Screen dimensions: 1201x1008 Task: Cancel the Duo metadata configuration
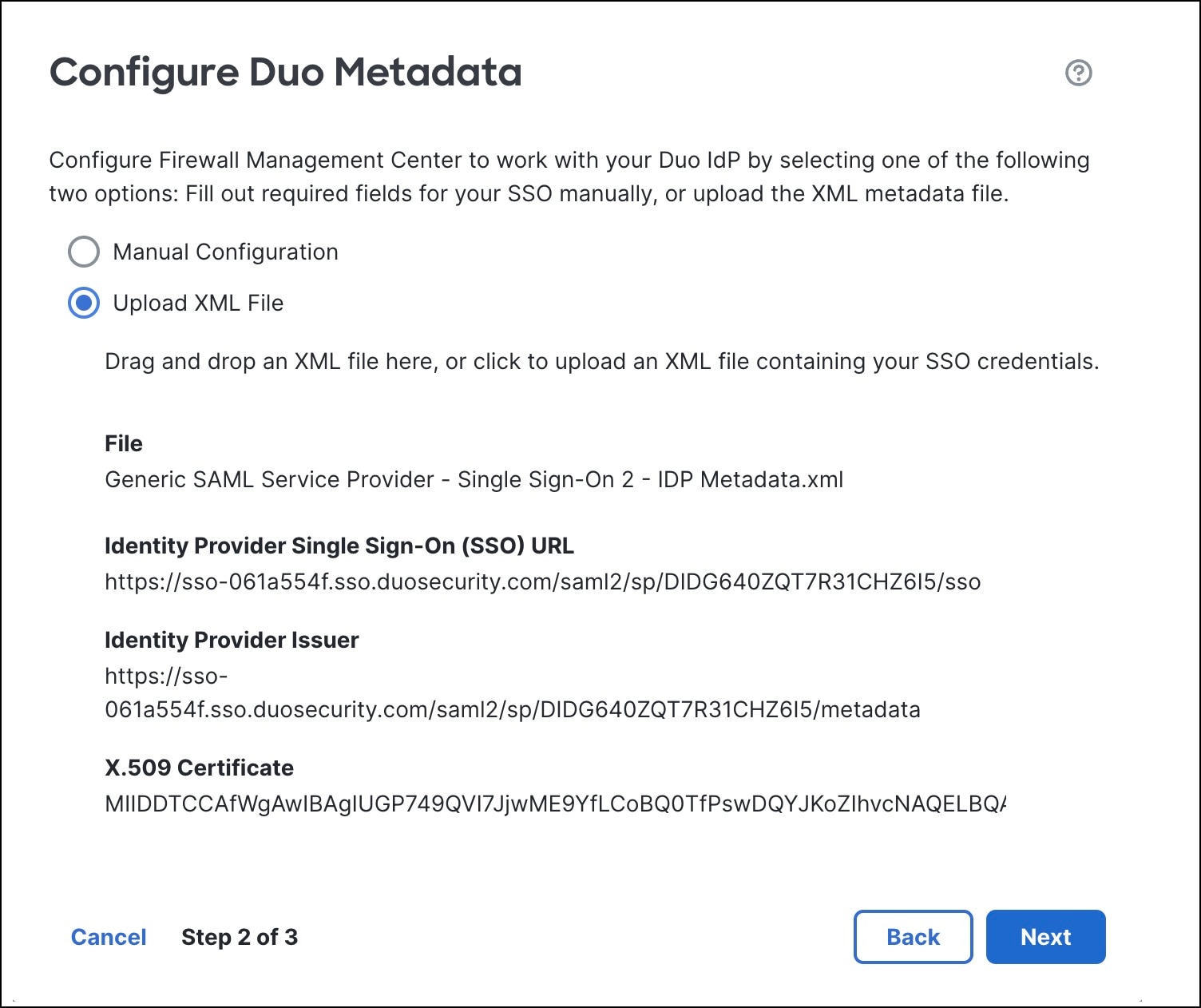109,937
